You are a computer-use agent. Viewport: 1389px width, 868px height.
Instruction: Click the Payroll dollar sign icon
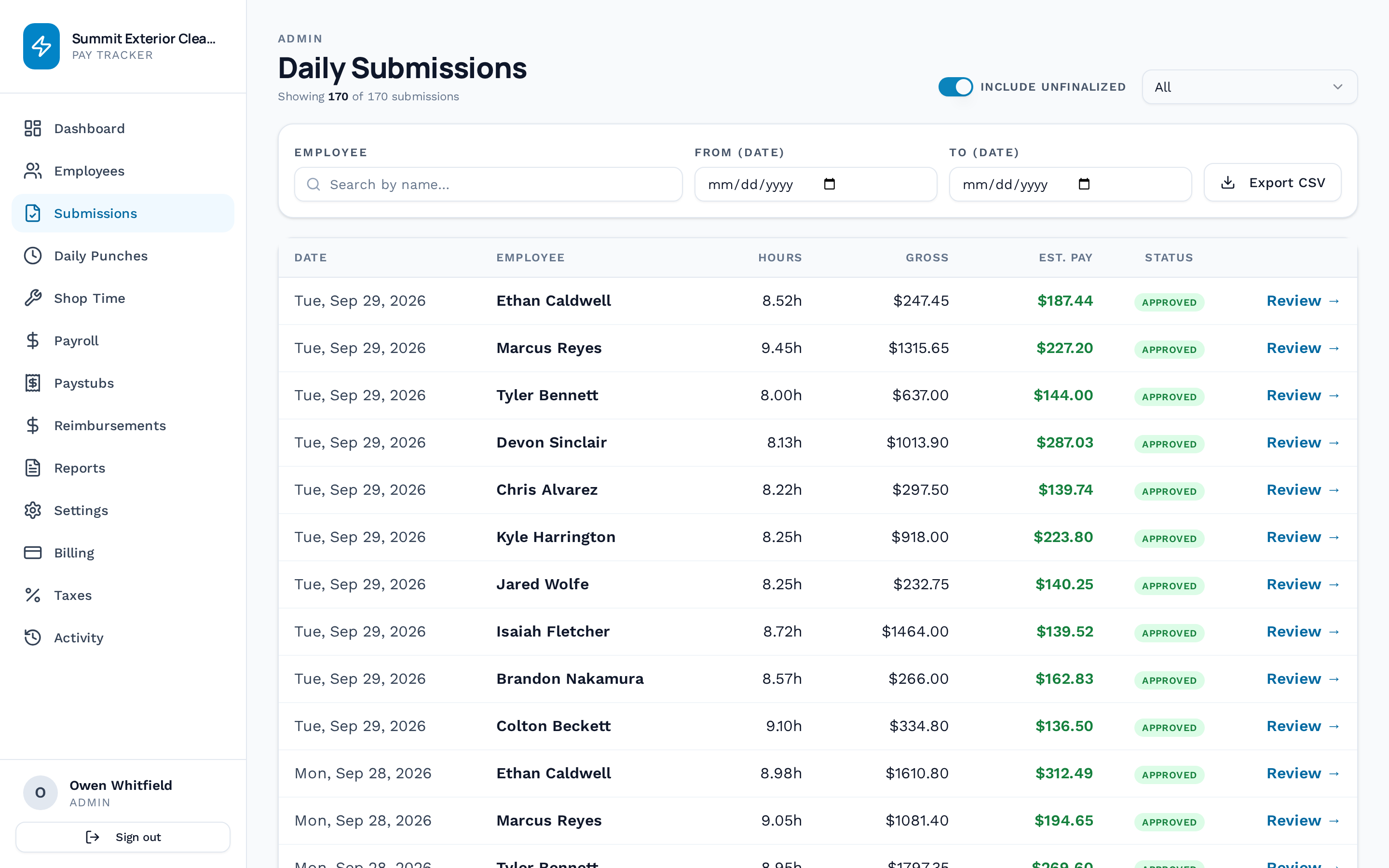pyautogui.click(x=33, y=340)
